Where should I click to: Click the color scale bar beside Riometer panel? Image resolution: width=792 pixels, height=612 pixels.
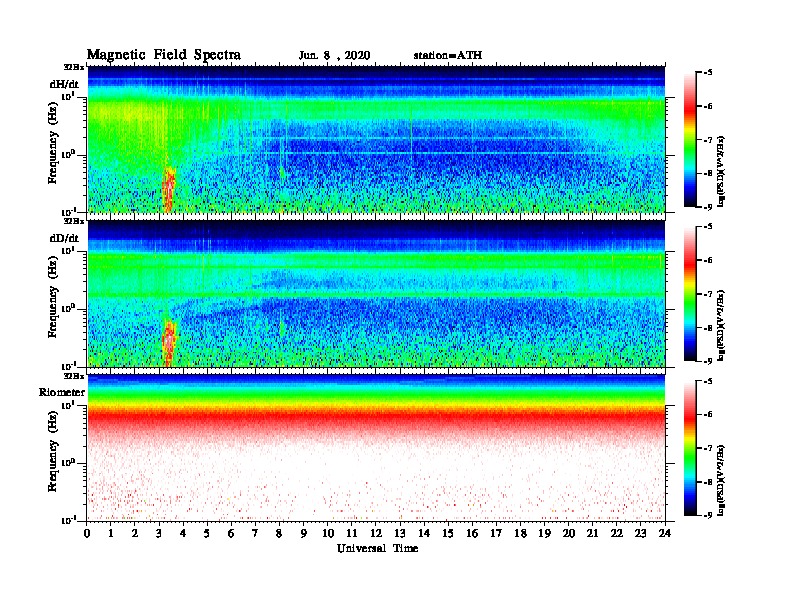click(x=690, y=448)
